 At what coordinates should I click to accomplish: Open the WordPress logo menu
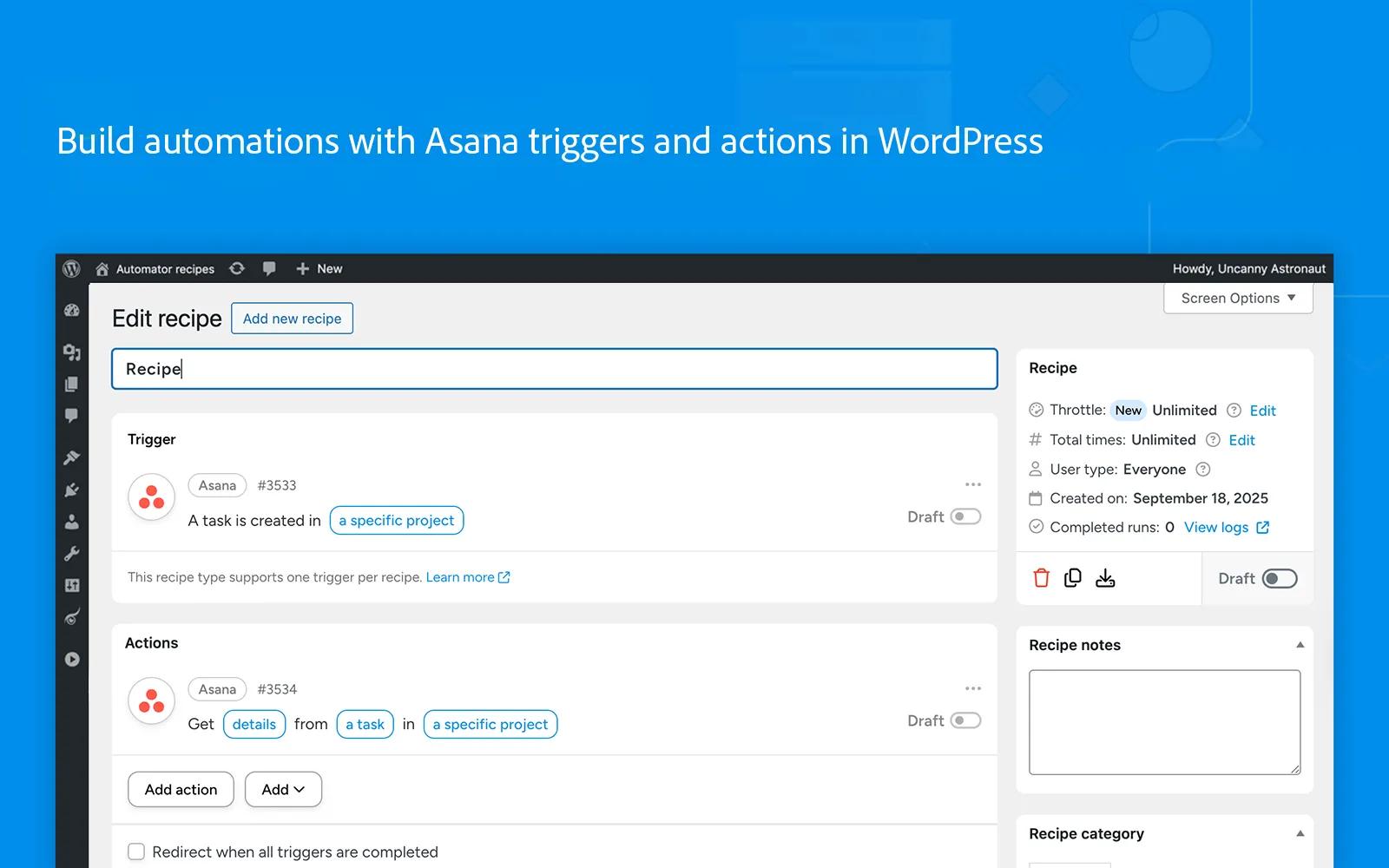tap(72, 269)
